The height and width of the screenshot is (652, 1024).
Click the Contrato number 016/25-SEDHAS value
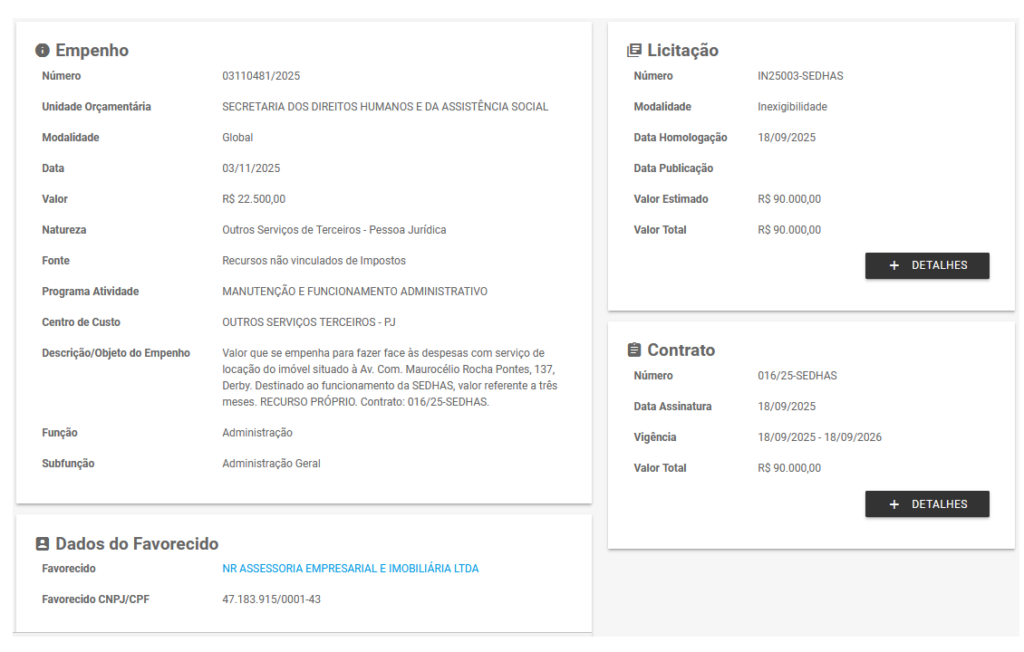point(797,376)
